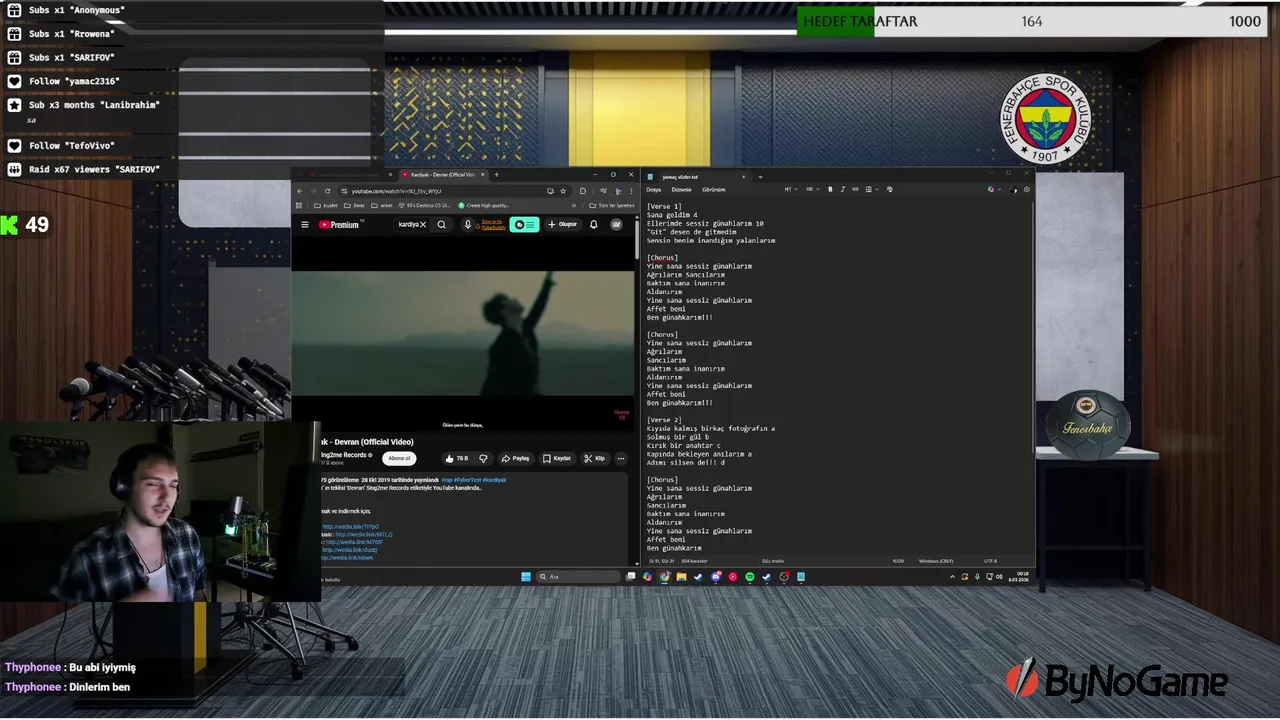Click the volume icon in system tray

[1000, 577]
